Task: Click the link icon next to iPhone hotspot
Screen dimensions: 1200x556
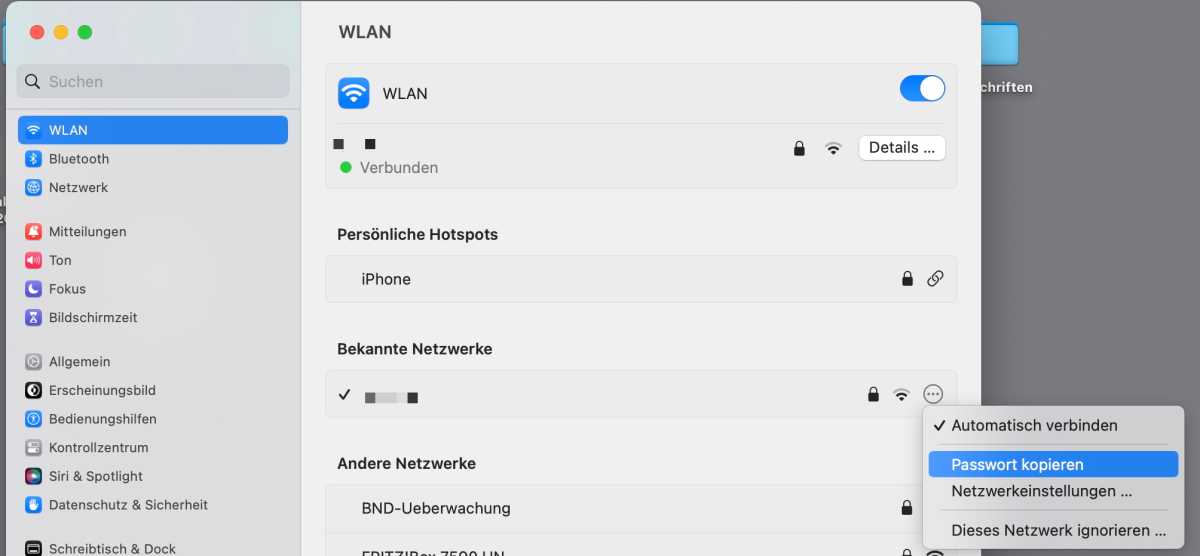Action: click(935, 279)
